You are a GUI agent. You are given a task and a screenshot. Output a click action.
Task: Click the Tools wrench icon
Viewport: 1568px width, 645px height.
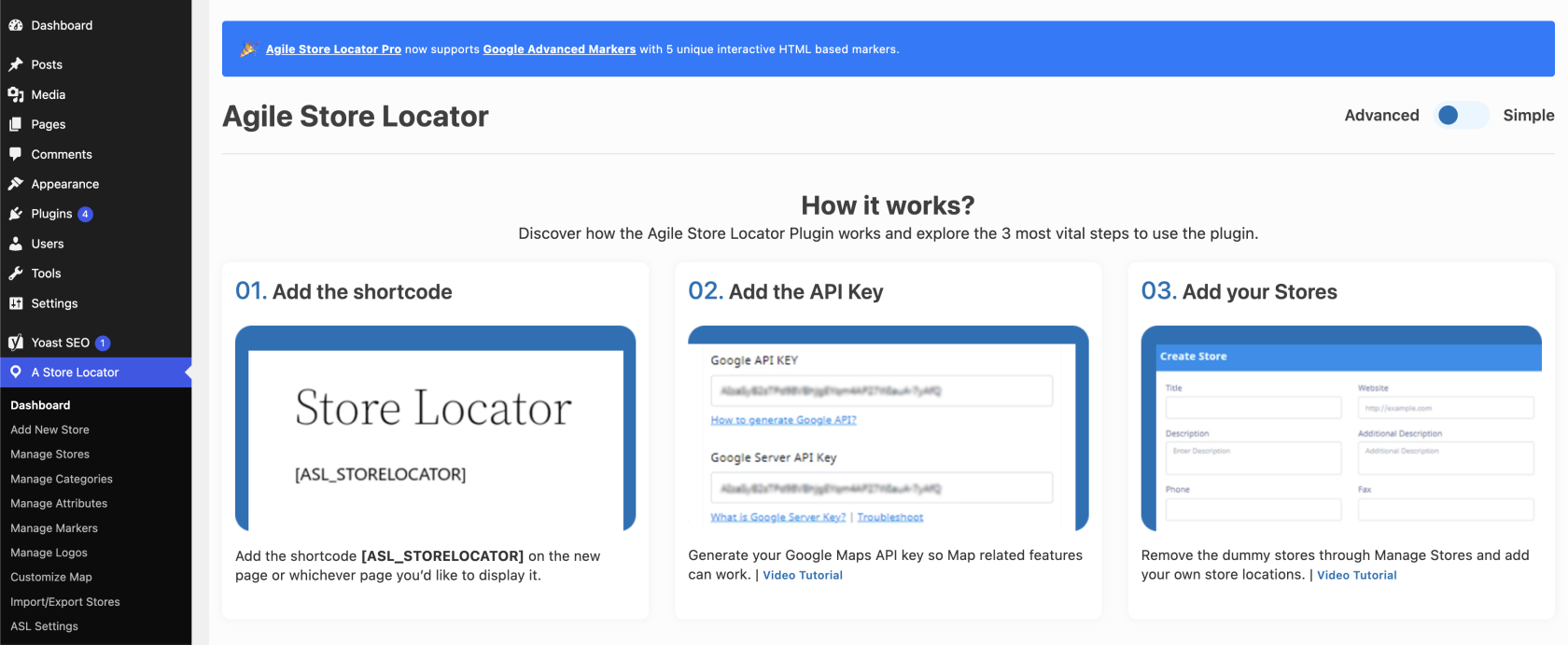click(16, 273)
